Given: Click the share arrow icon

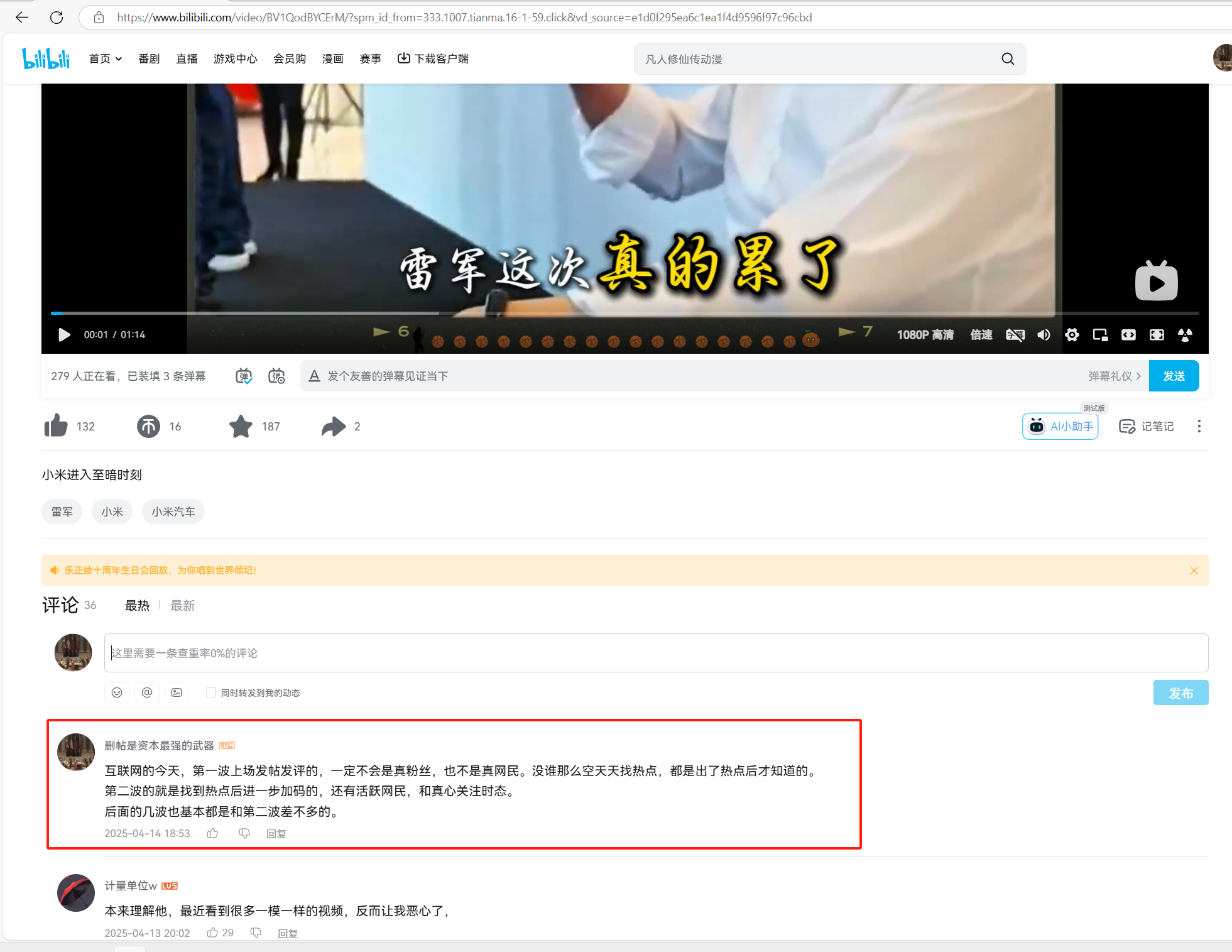Looking at the screenshot, I should (333, 426).
